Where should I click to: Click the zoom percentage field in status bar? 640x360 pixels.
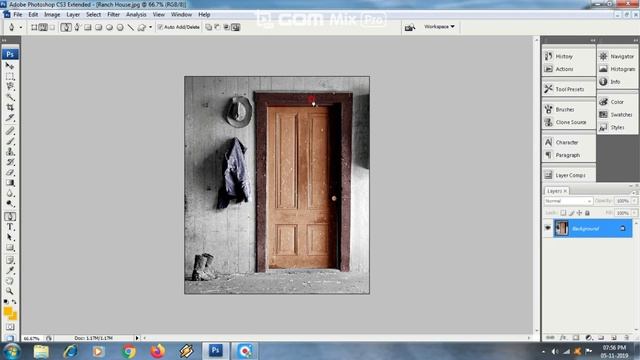32,338
